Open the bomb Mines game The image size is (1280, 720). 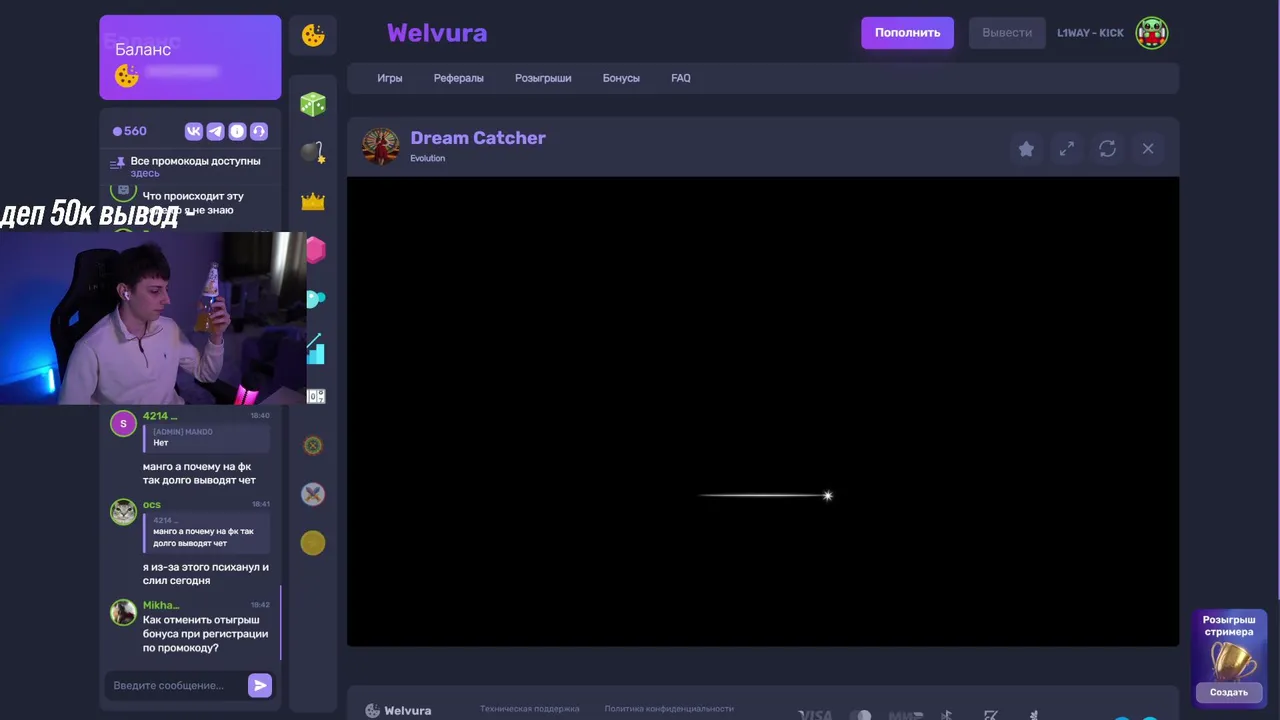[313, 152]
